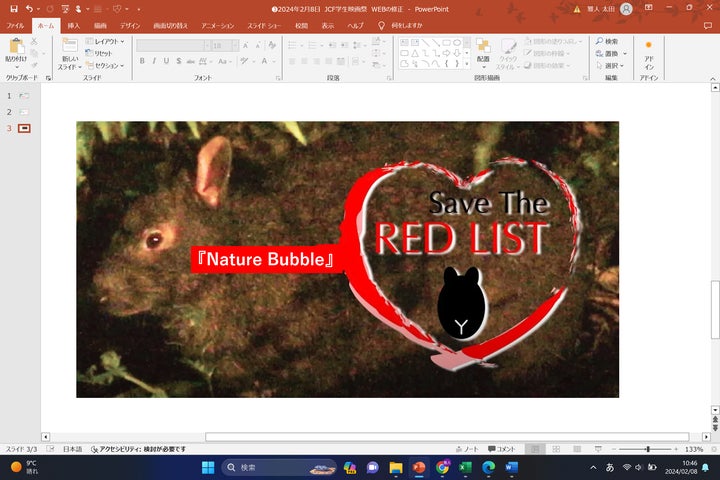Click the zoom slider in the status bar
Screen dimensions: 720x480
647,449
